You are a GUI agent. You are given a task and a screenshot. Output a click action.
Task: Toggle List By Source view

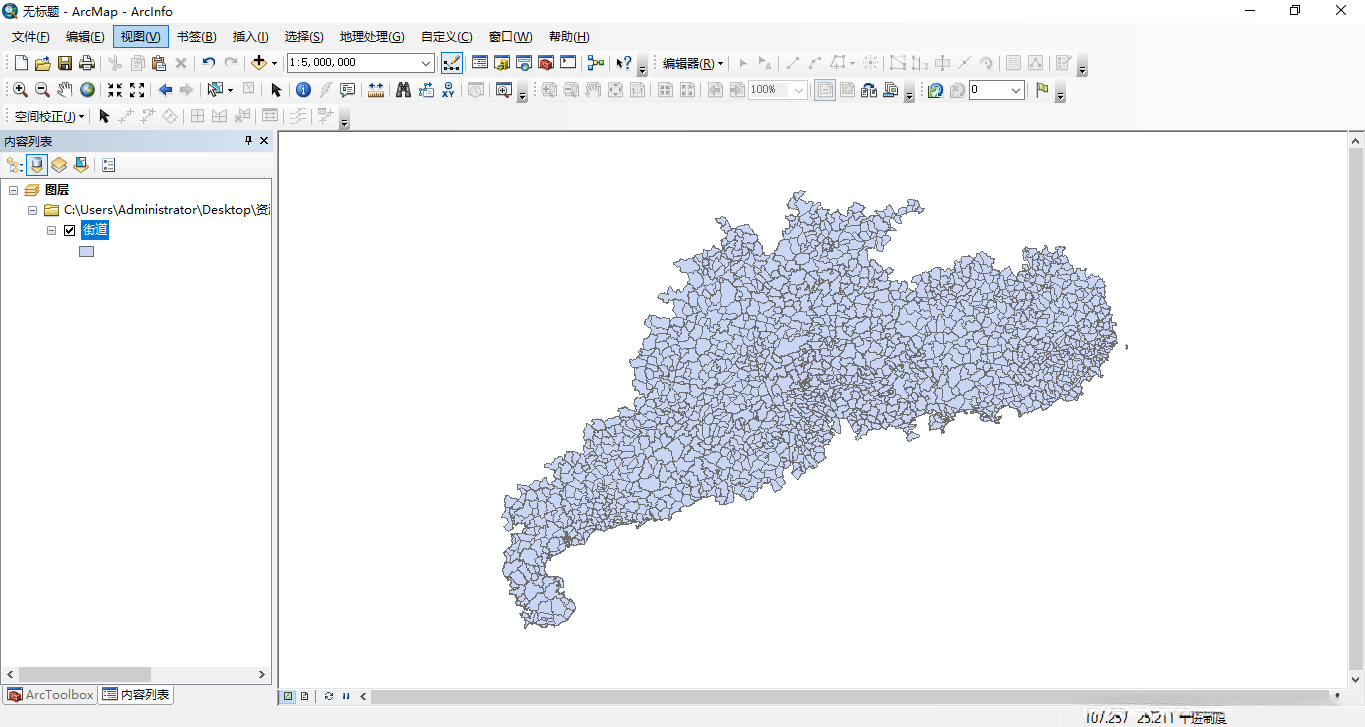click(37, 165)
